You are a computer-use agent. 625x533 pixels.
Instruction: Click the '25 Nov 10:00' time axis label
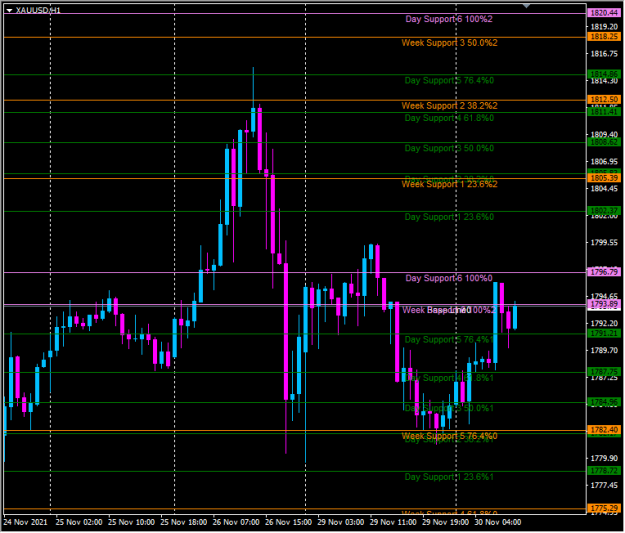(x=132, y=522)
